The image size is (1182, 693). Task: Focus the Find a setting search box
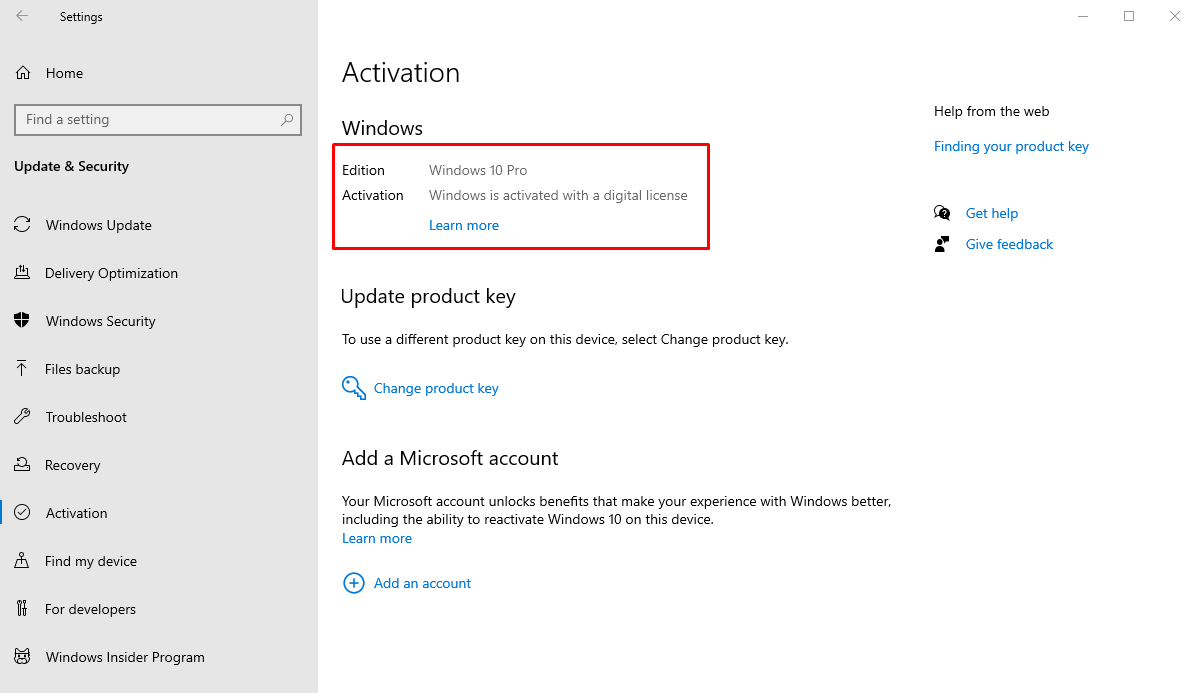coord(158,120)
